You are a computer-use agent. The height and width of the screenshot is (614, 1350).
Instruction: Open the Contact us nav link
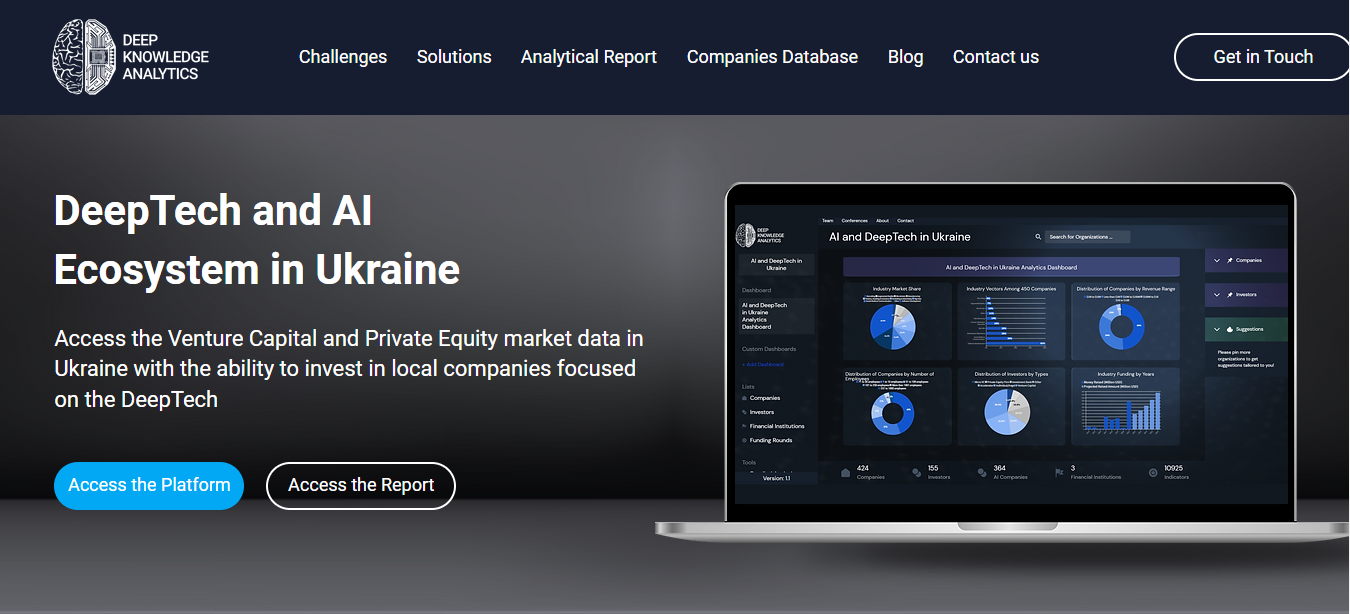pyautogui.click(x=996, y=57)
